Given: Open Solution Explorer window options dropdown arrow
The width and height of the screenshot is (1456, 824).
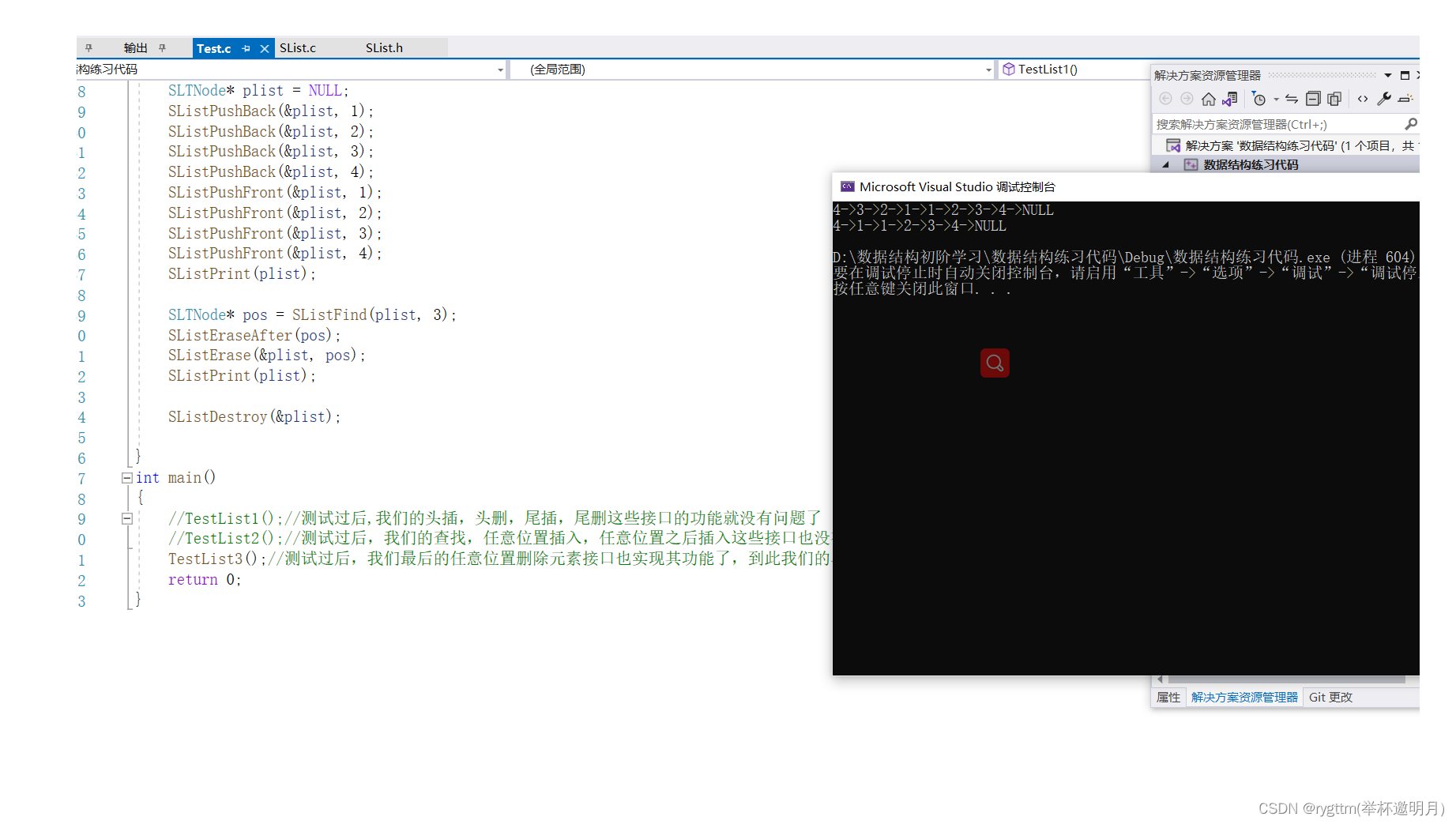Looking at the screenshot, I should tap(1388, 76).
